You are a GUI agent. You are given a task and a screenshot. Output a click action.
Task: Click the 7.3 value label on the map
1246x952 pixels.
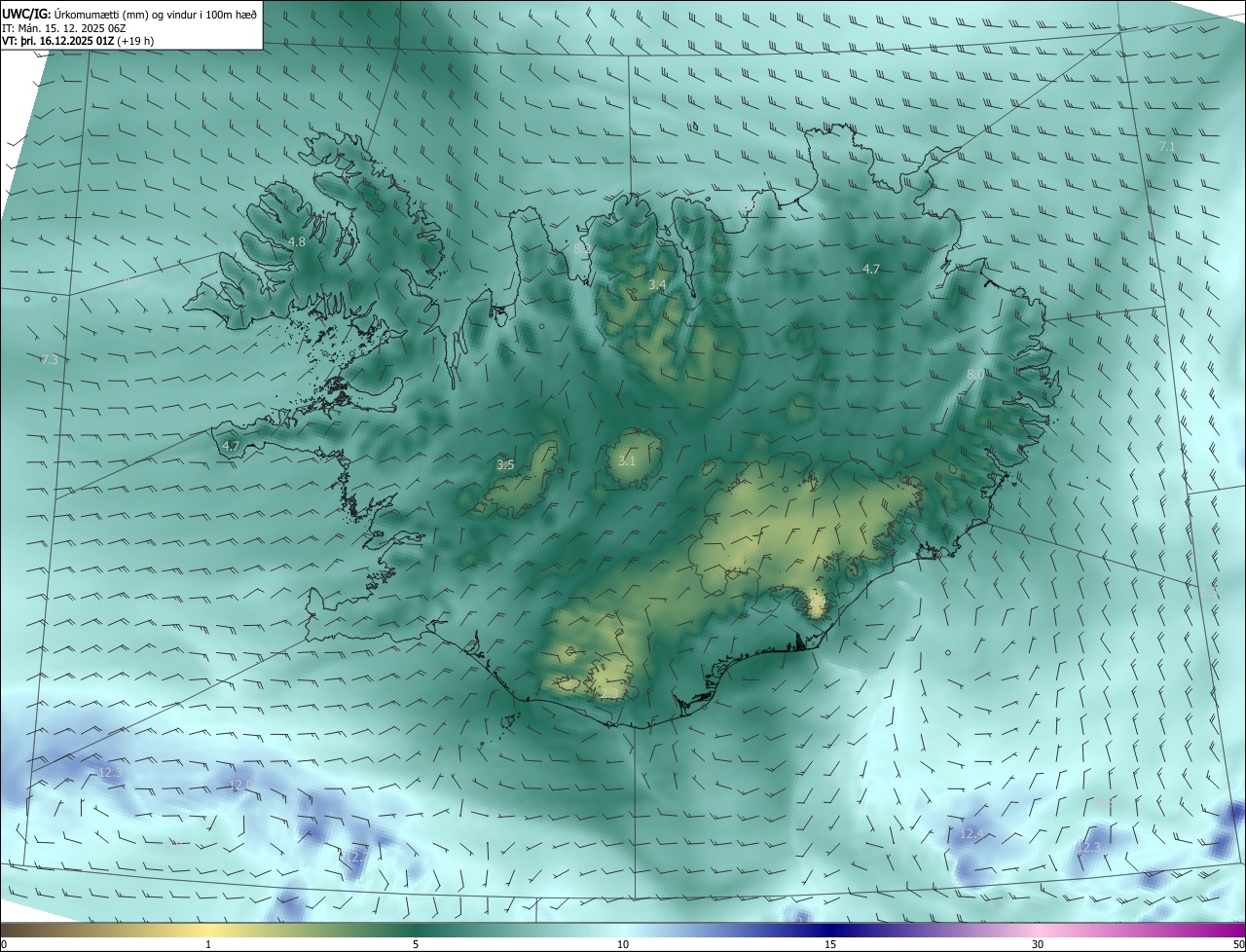point(50,360)
